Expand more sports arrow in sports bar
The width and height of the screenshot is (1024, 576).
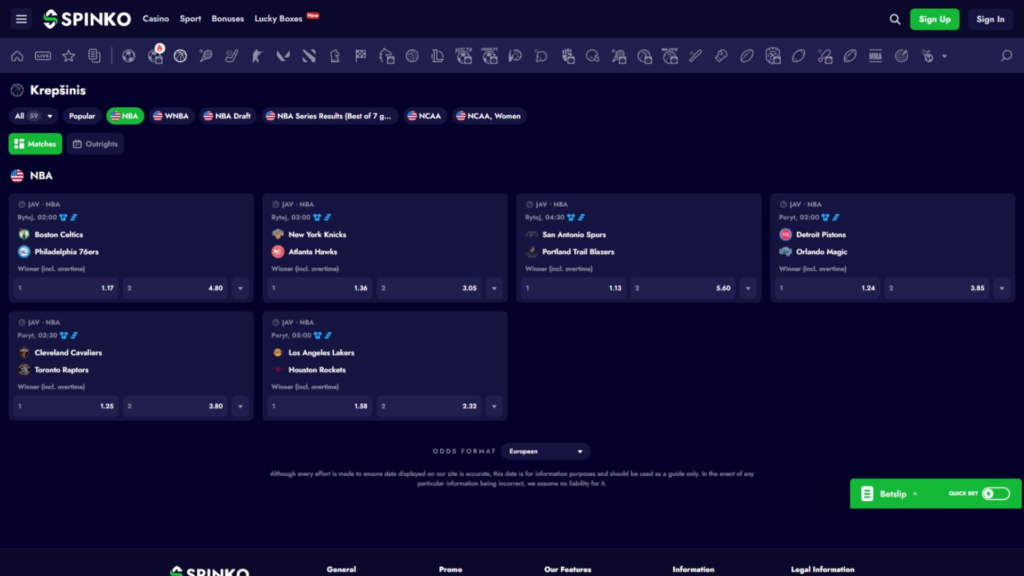944,57
